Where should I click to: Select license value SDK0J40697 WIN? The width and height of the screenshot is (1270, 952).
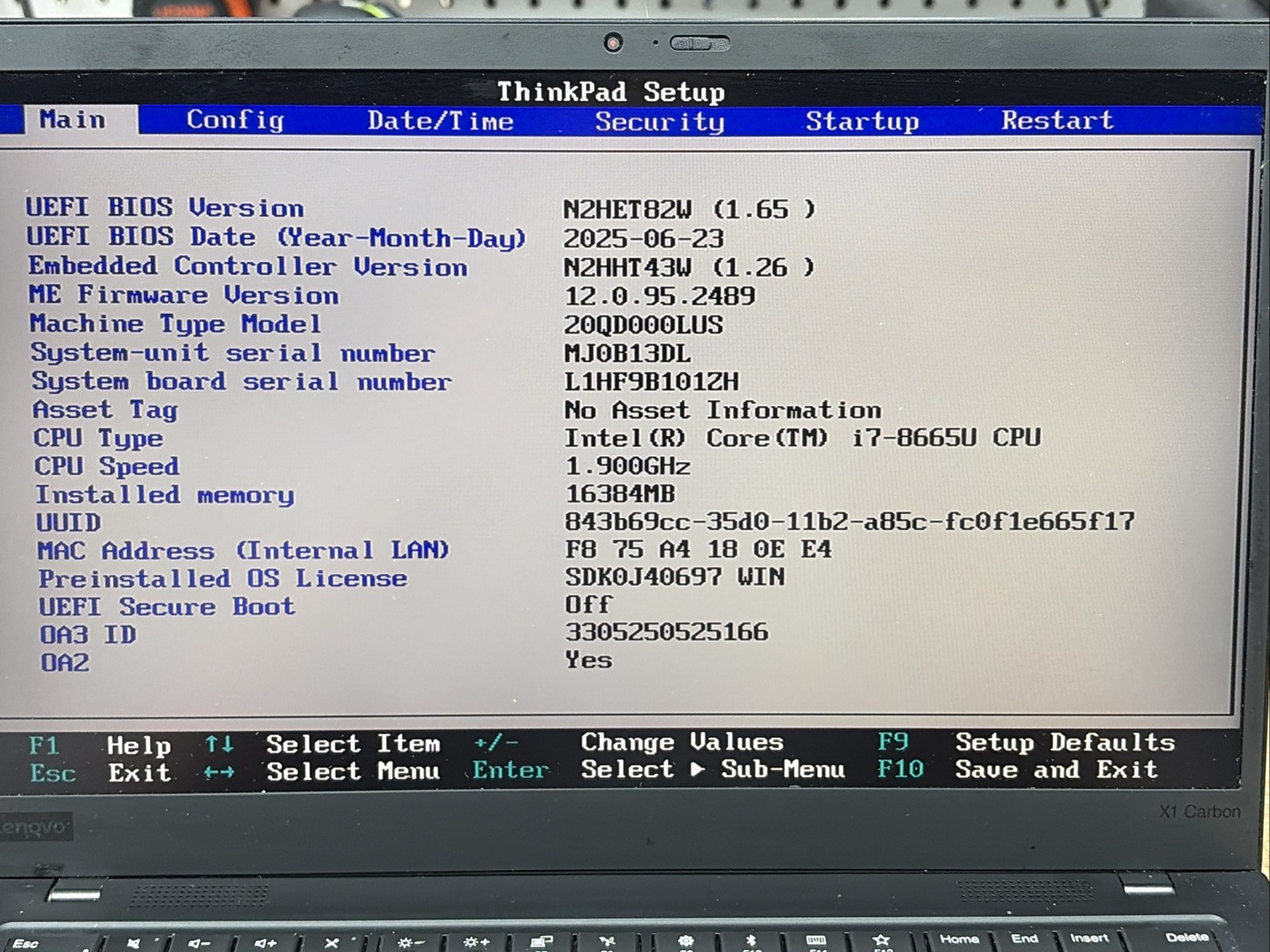click(674, 577)
